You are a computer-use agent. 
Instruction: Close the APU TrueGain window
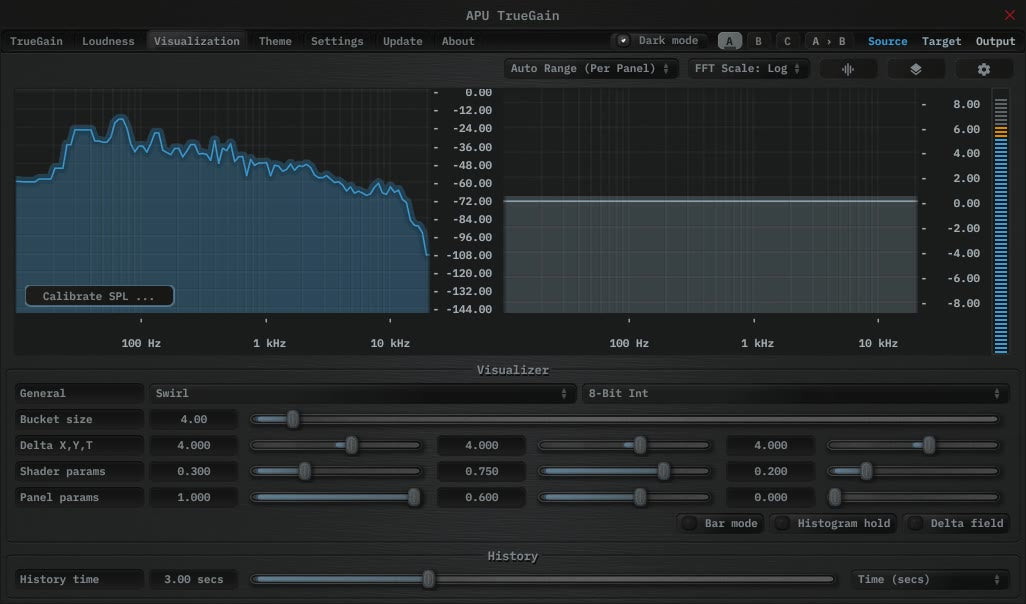coord(1010,14)
